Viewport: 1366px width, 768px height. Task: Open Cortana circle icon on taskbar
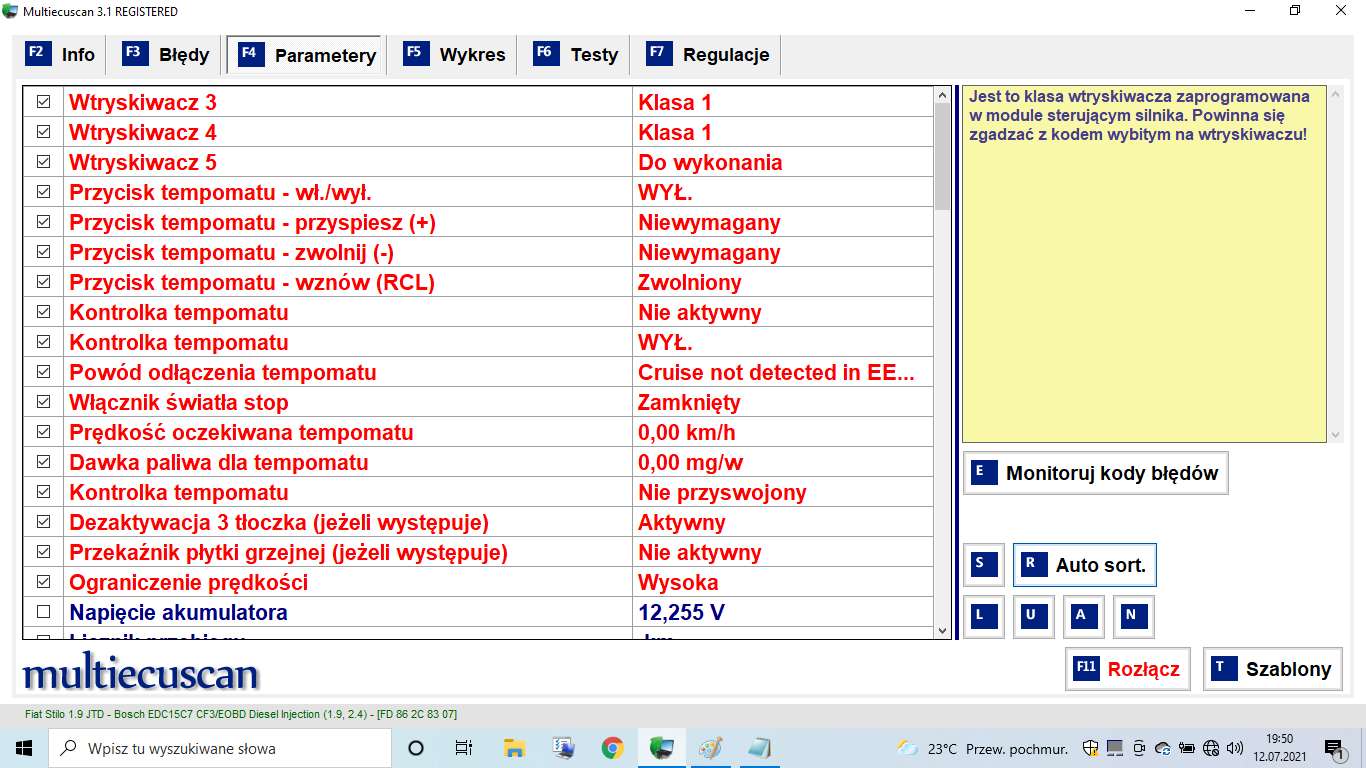click(x=416, y=748)
